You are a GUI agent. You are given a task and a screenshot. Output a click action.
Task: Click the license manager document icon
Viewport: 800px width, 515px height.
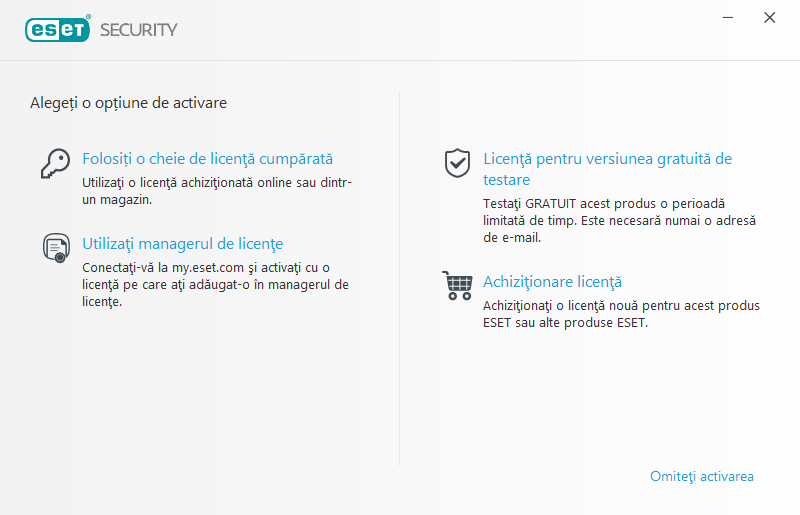pos(55,247)
